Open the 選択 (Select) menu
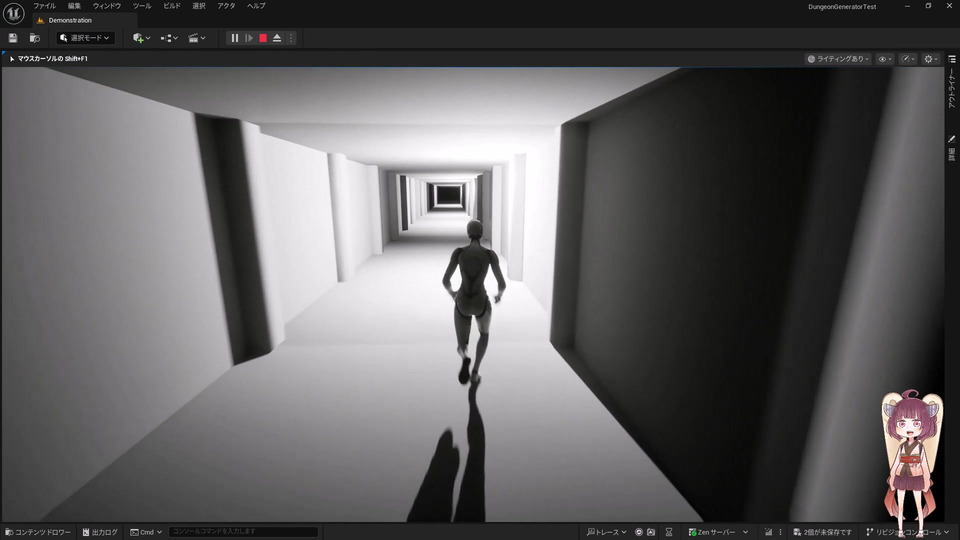 (198, 6)
